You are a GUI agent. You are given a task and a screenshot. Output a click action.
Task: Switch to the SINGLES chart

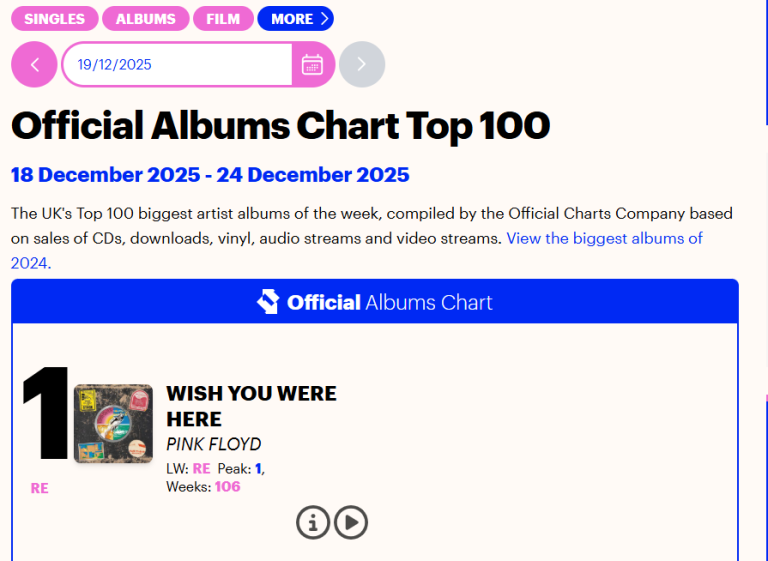click(55, 19)
